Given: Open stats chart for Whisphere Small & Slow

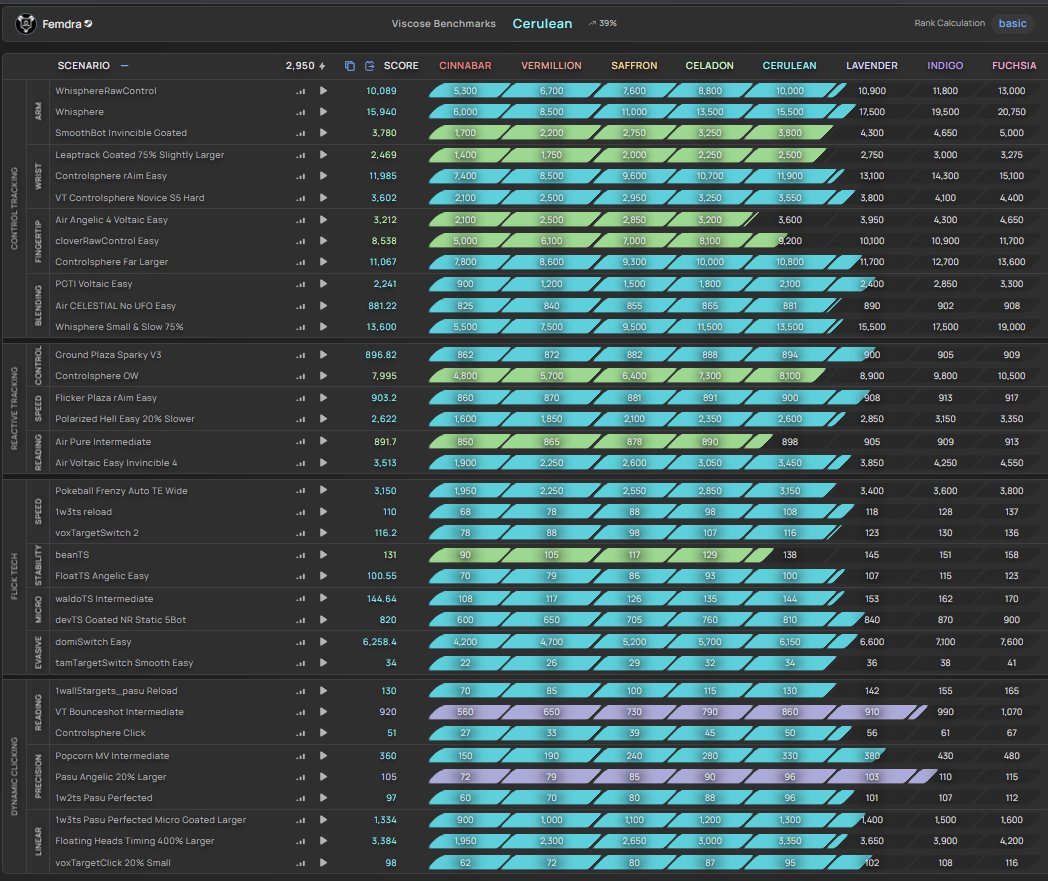Looking at the screenshot, I should (x=301, y=327).
